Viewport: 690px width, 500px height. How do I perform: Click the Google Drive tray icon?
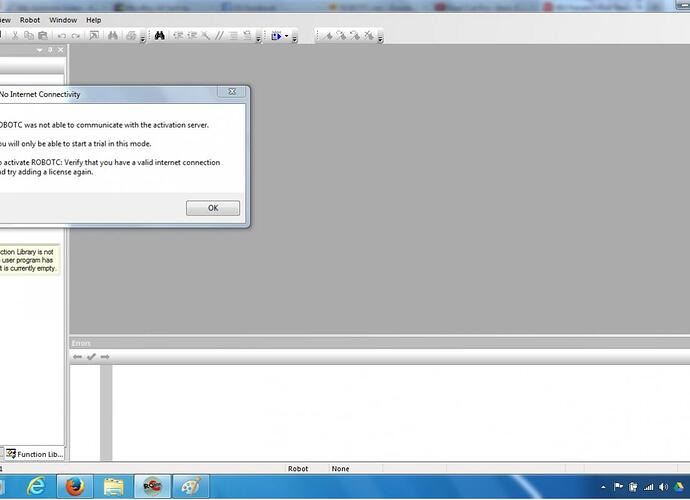tap(678, 487)
